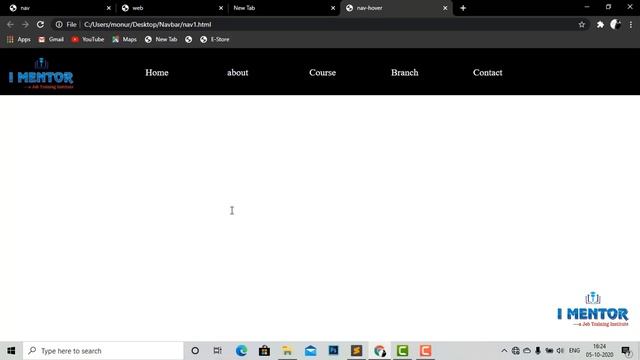
Task: Open orange Camtasia recorder icon on taskbar
Action: click(425, 351)
